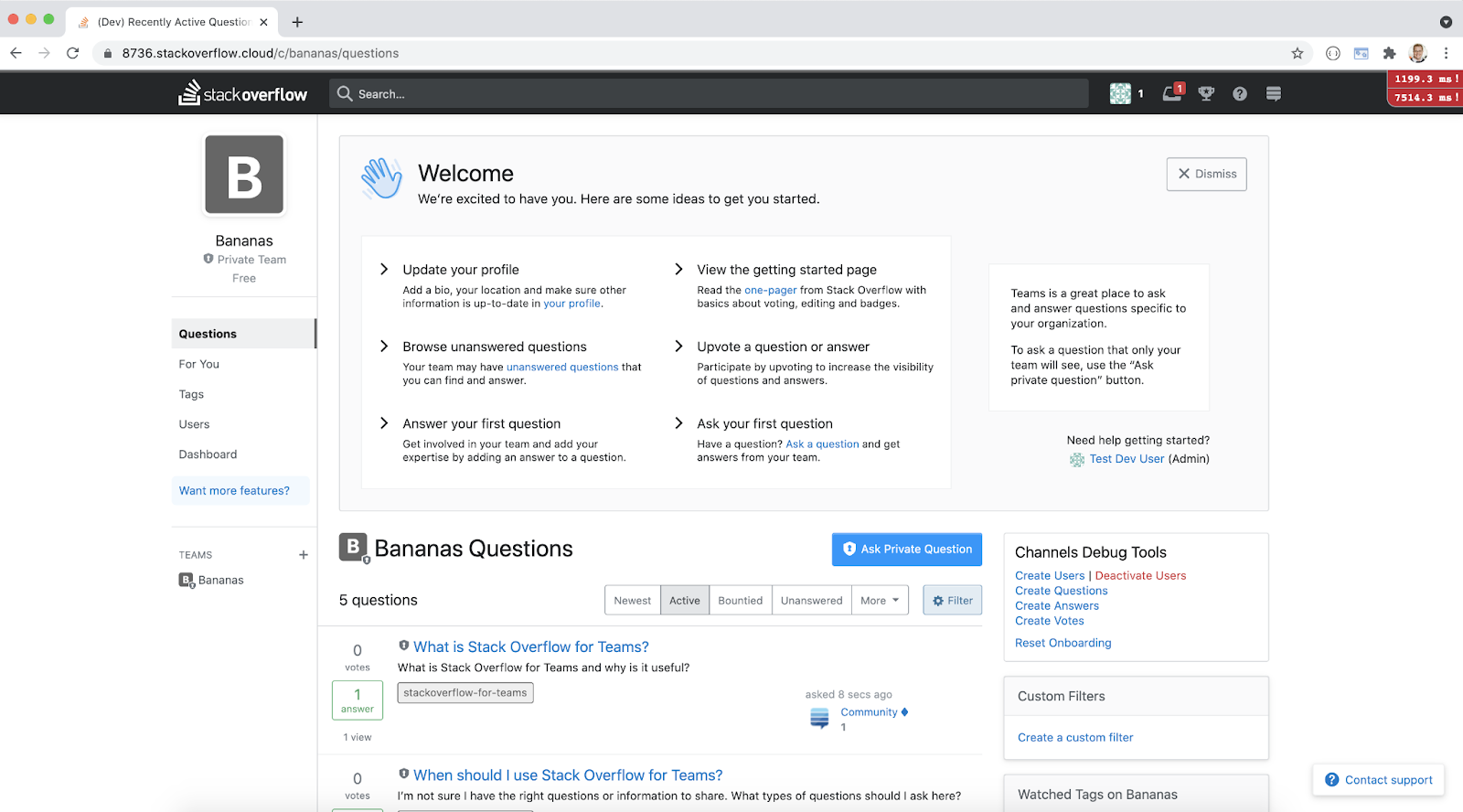Open new browser tab
Image resolution: width=1463 pixels, height=812 pixels.
[297, 22]
